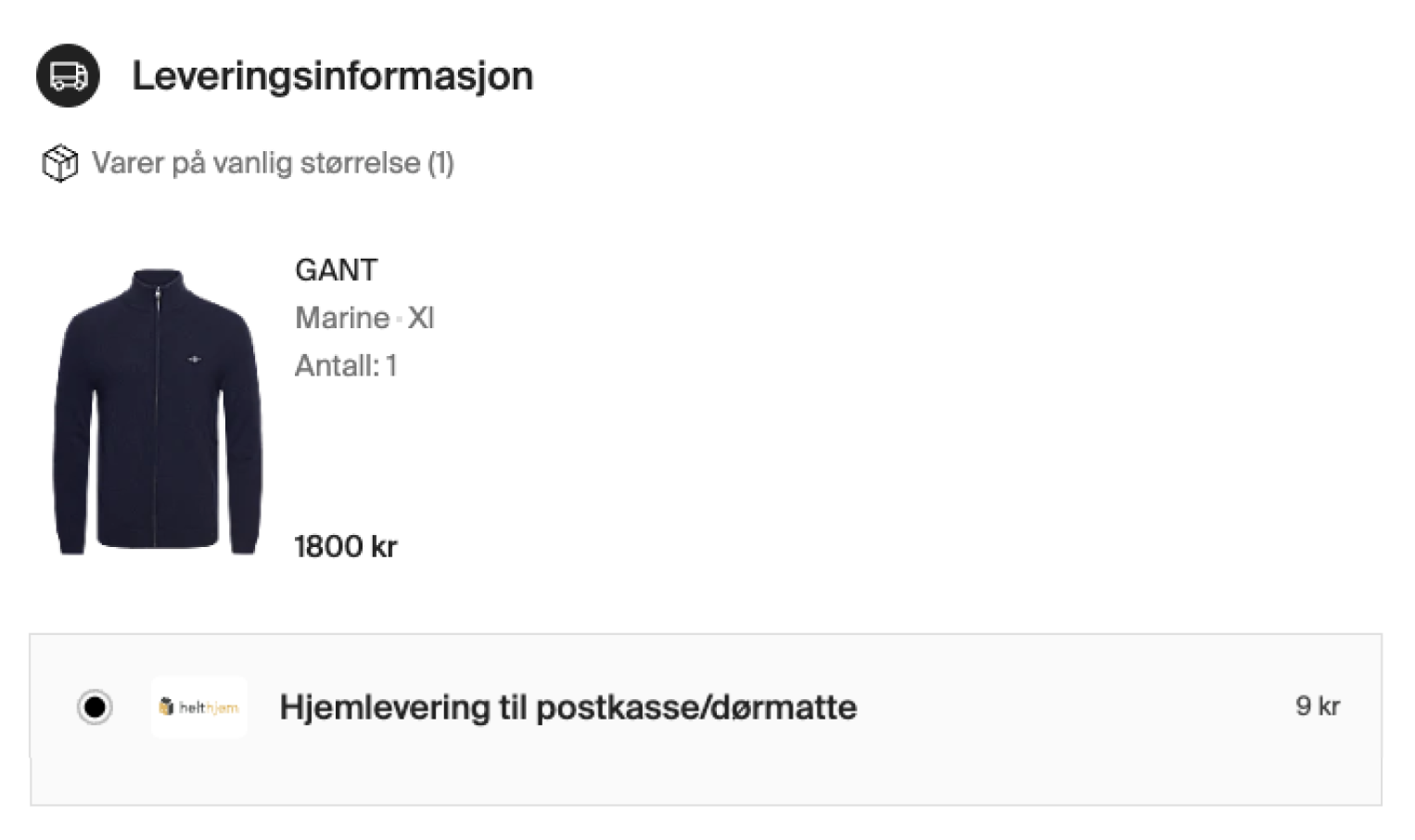Click the helthjem carrier logo

coord(198,707)
